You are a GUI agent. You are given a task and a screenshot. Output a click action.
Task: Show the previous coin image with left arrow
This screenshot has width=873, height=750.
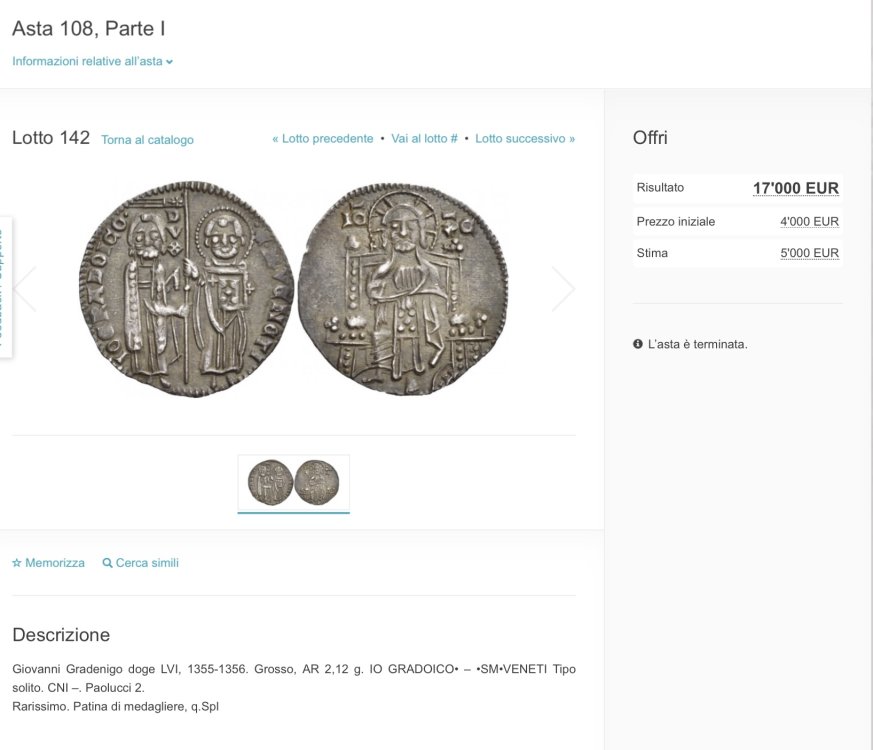[25, 289]
